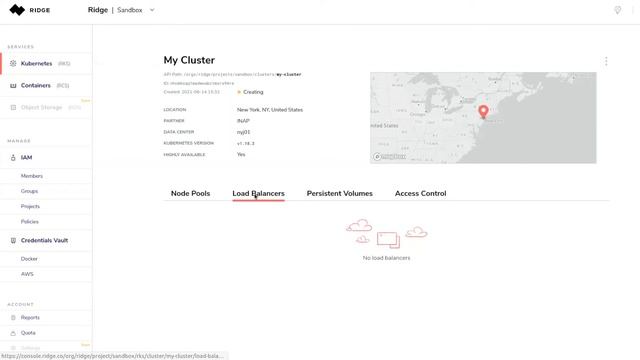Switch to the Node Pools tab
The height and width of the screenshot is (360, 640).
pyautogui.click(x=190, y=193)
